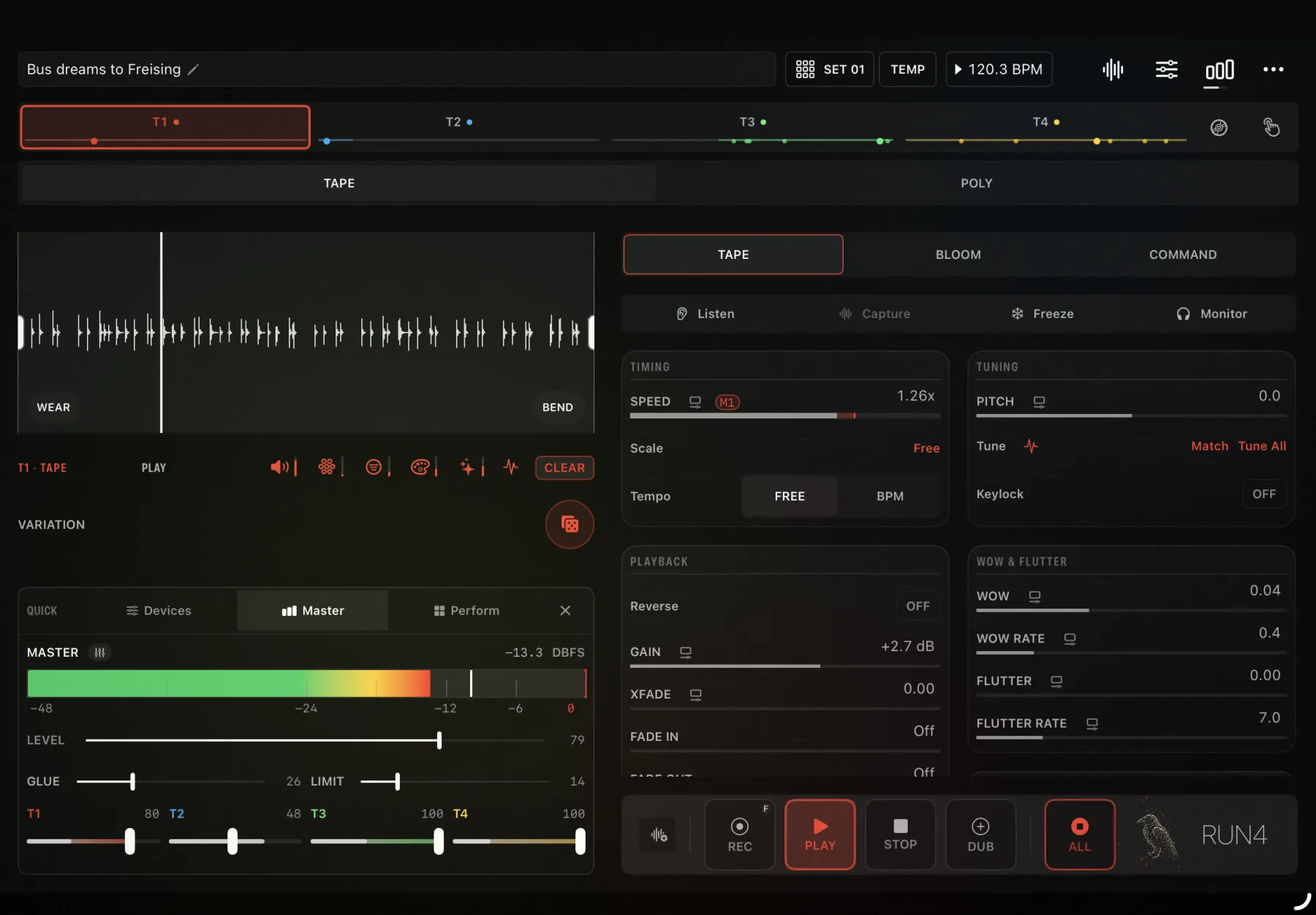The image size is (1316, 915).
Task: Click the sparkle icon under waveform
Action: [x=466, y=467]
